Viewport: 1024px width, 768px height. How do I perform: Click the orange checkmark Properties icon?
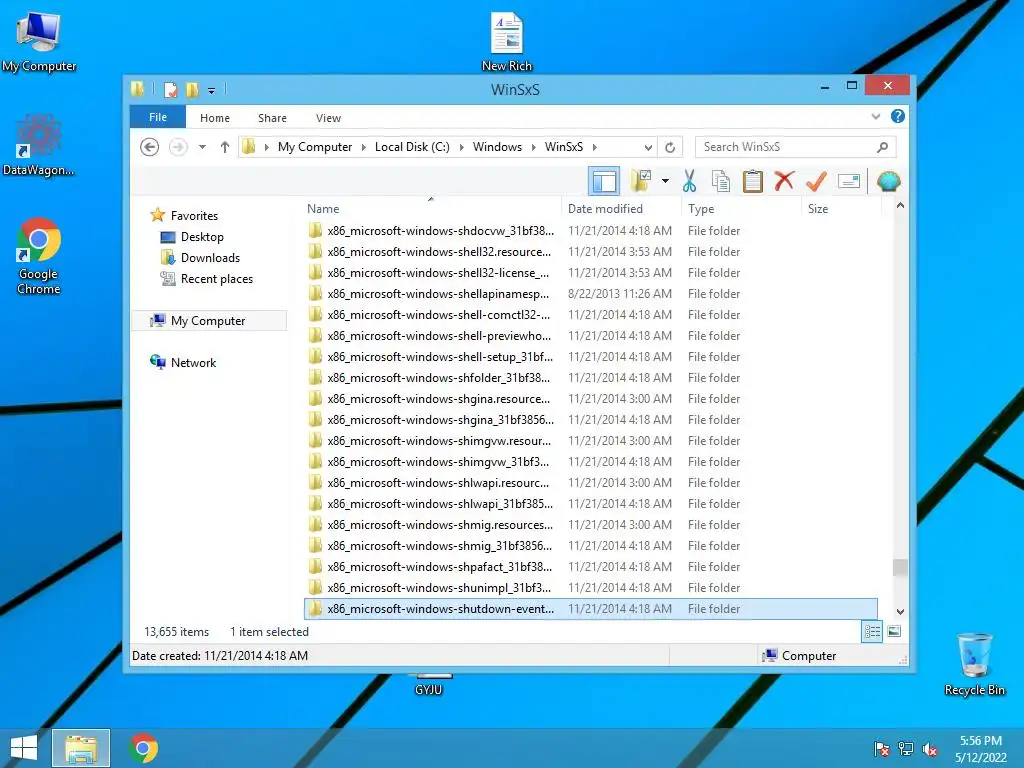coord(816,181)
